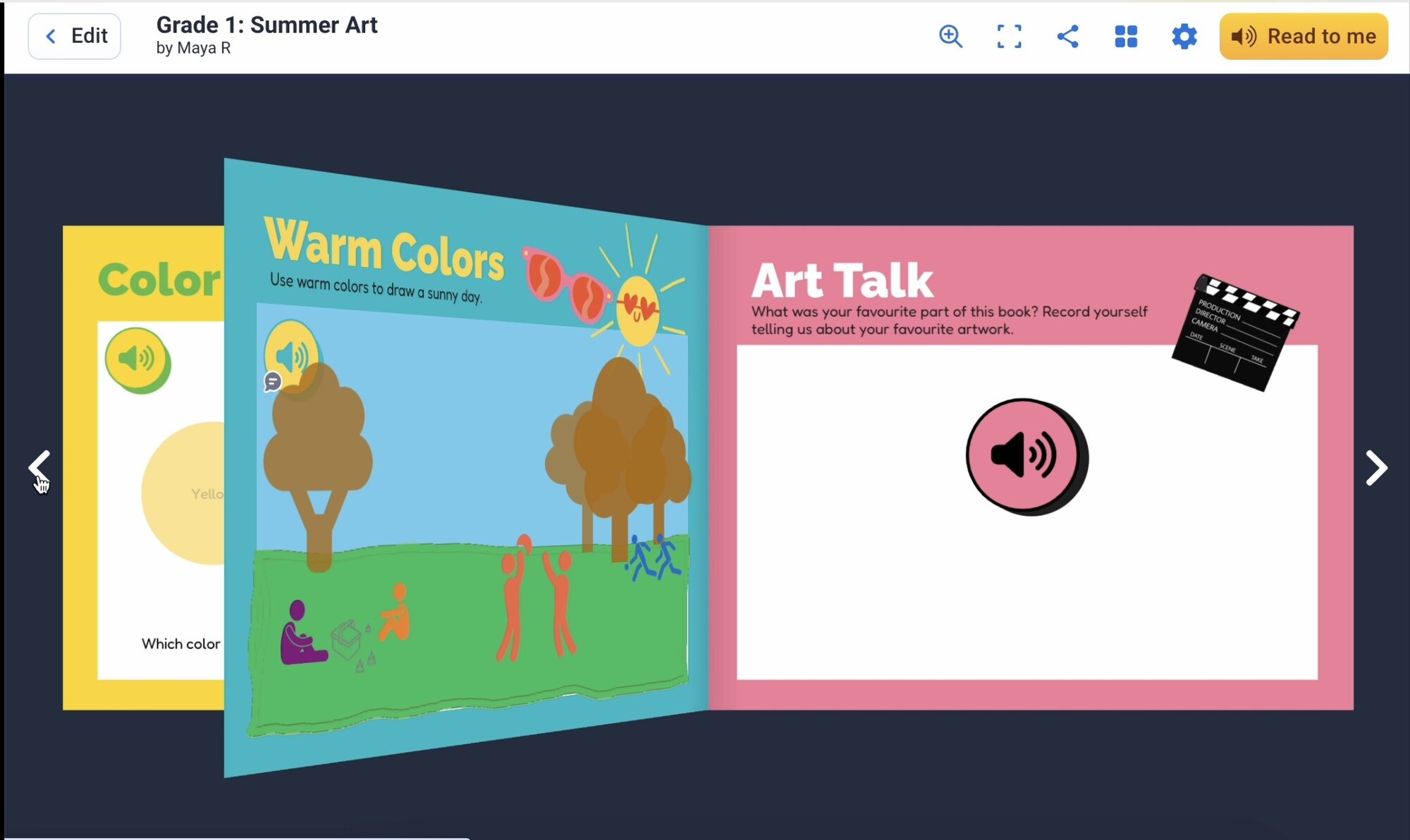Show page grid overview icon
This screenshot has height=840, width=1410.
(x=1126, y=36)
